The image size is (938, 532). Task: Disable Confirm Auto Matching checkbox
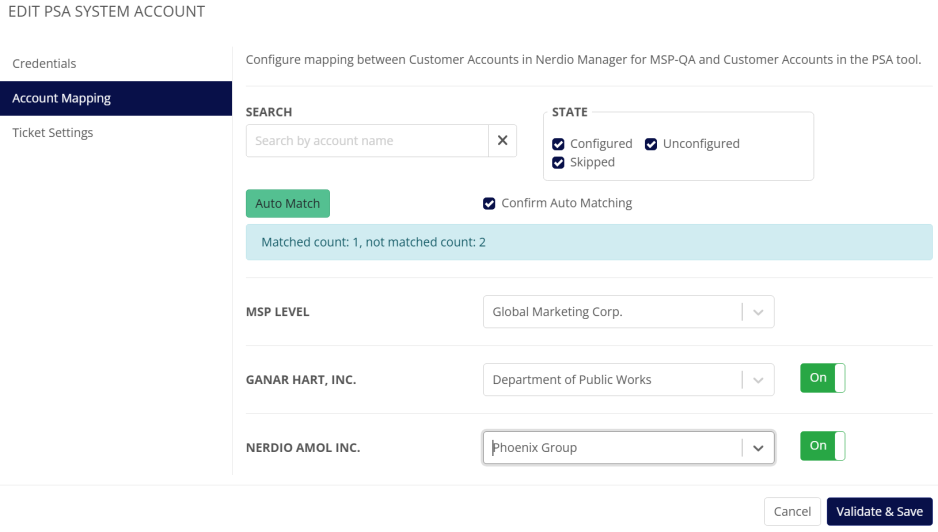click(x=489, y=204)
